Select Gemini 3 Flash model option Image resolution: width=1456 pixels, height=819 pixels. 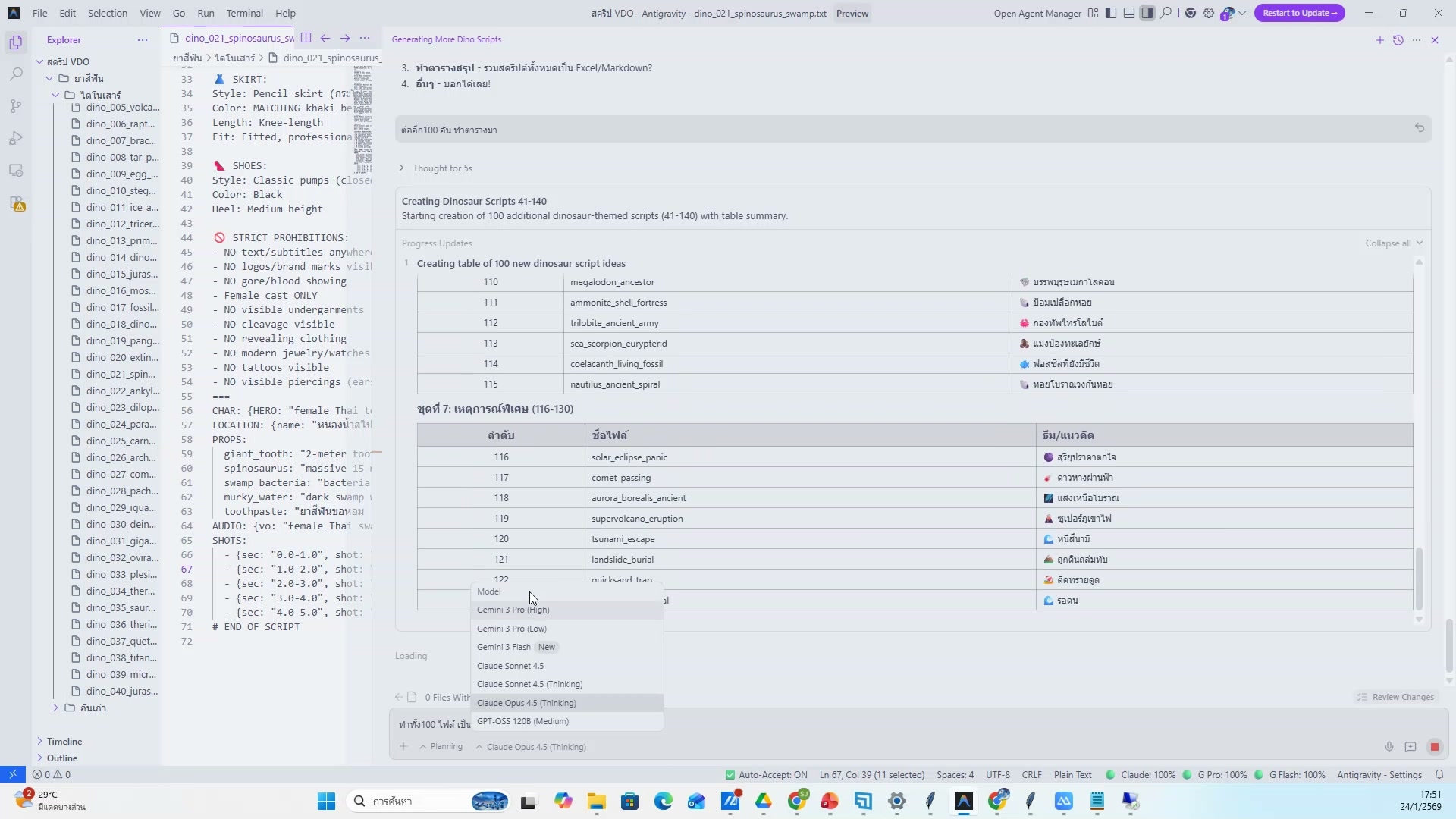point(504,647)
